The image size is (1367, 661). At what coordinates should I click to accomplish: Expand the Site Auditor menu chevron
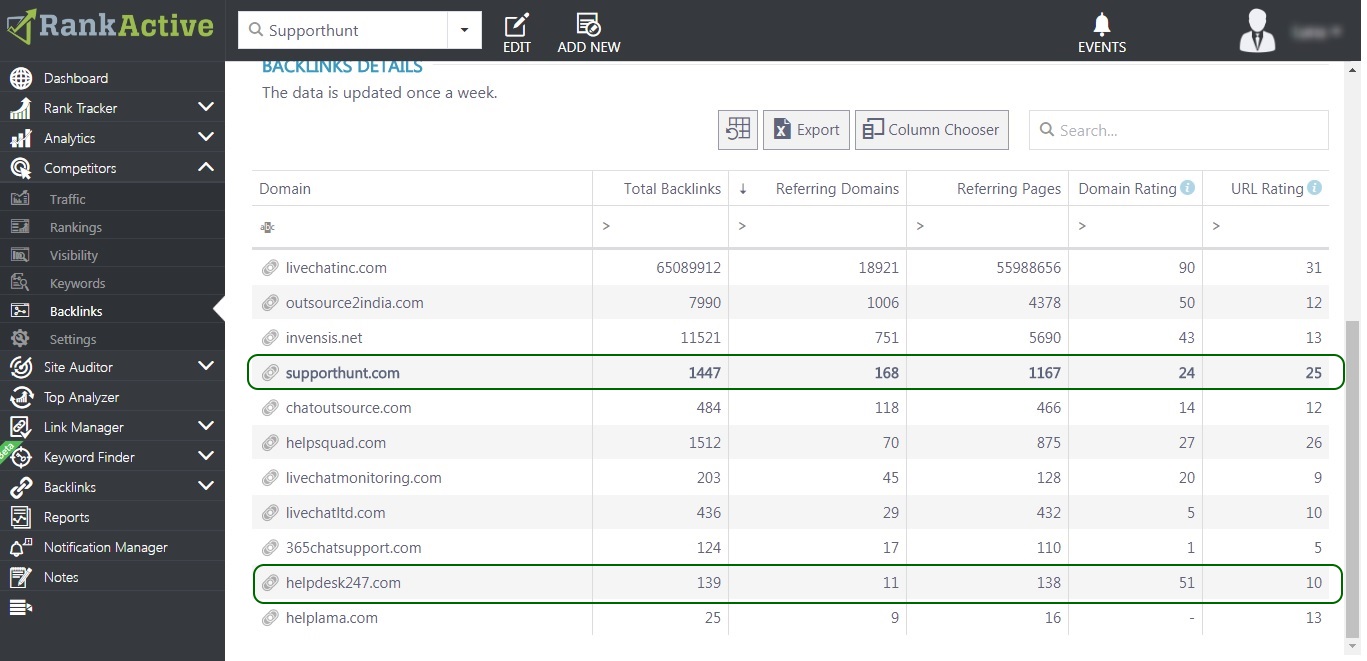pos(206,366)
